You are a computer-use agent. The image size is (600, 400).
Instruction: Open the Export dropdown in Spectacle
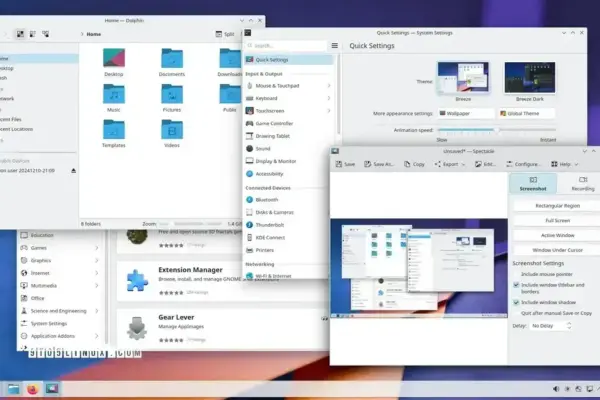click(450, 164)
